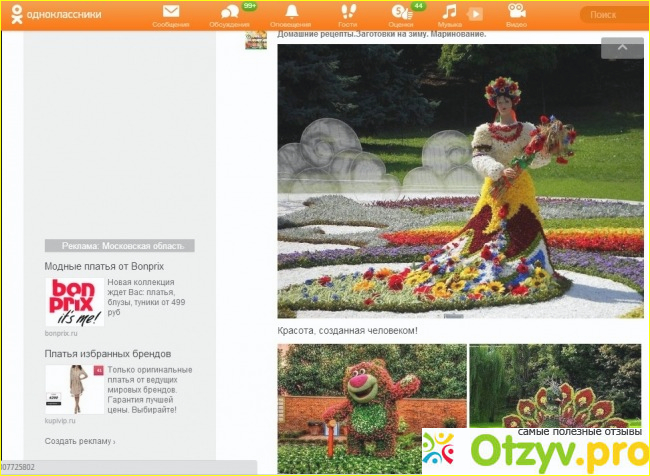Open the flower woman sculpture photo
The height and width of the screenshot is (476, 650).
[x=460, y=181]
